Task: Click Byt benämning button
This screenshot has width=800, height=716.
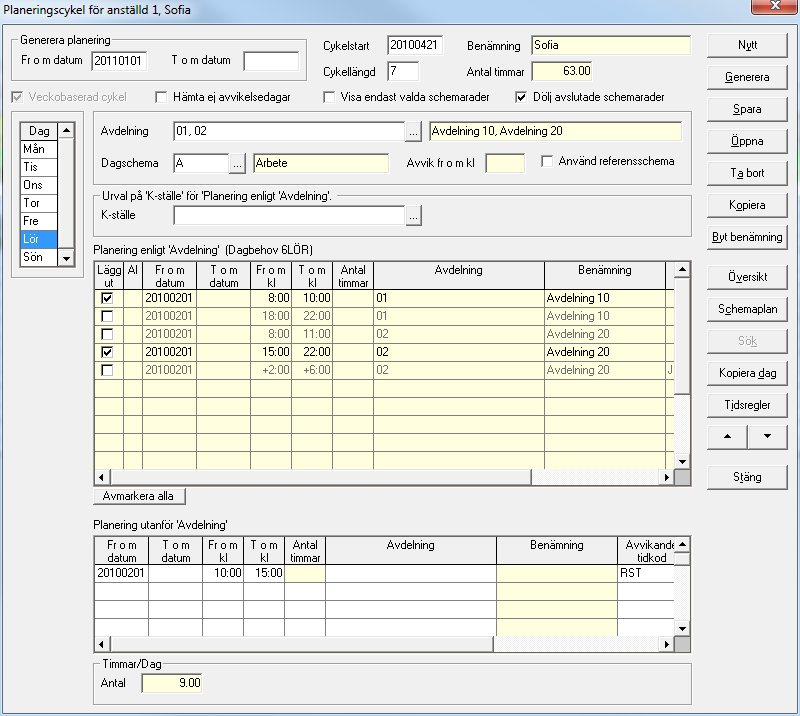Action: pyautogui.click(x=747, y=237)
